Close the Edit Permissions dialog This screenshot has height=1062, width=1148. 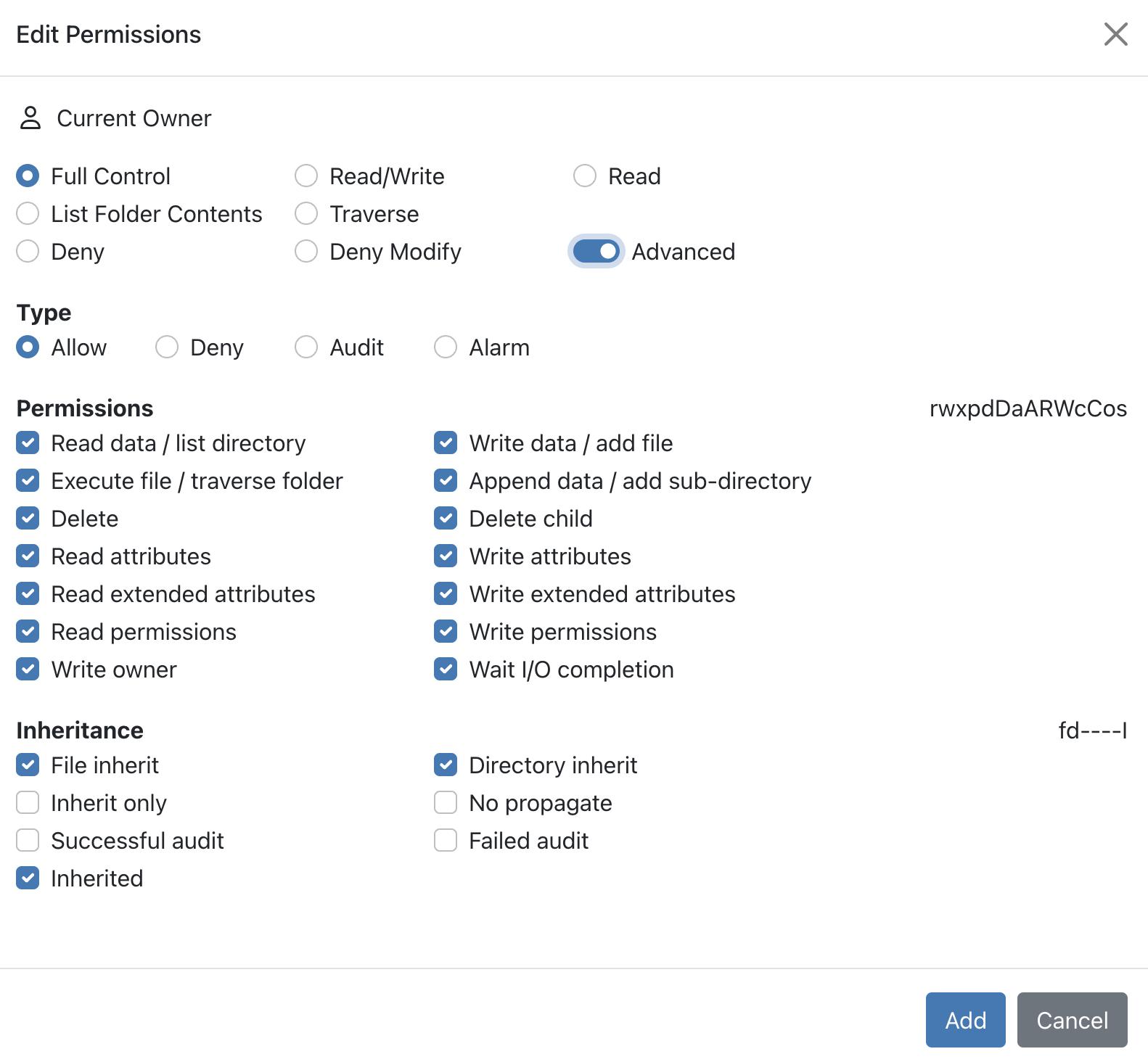[1115, 34]
